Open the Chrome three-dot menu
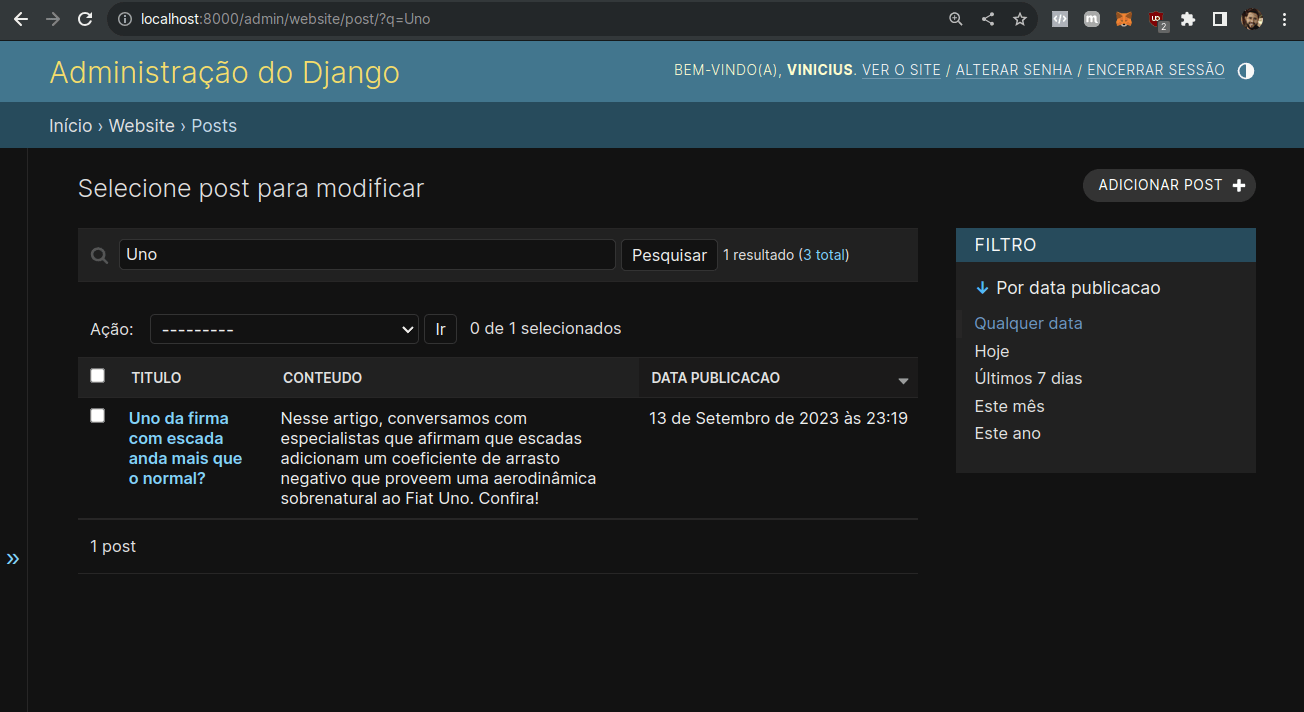Viewport: 1304px width, 712px height. [x=1285, y=19]
